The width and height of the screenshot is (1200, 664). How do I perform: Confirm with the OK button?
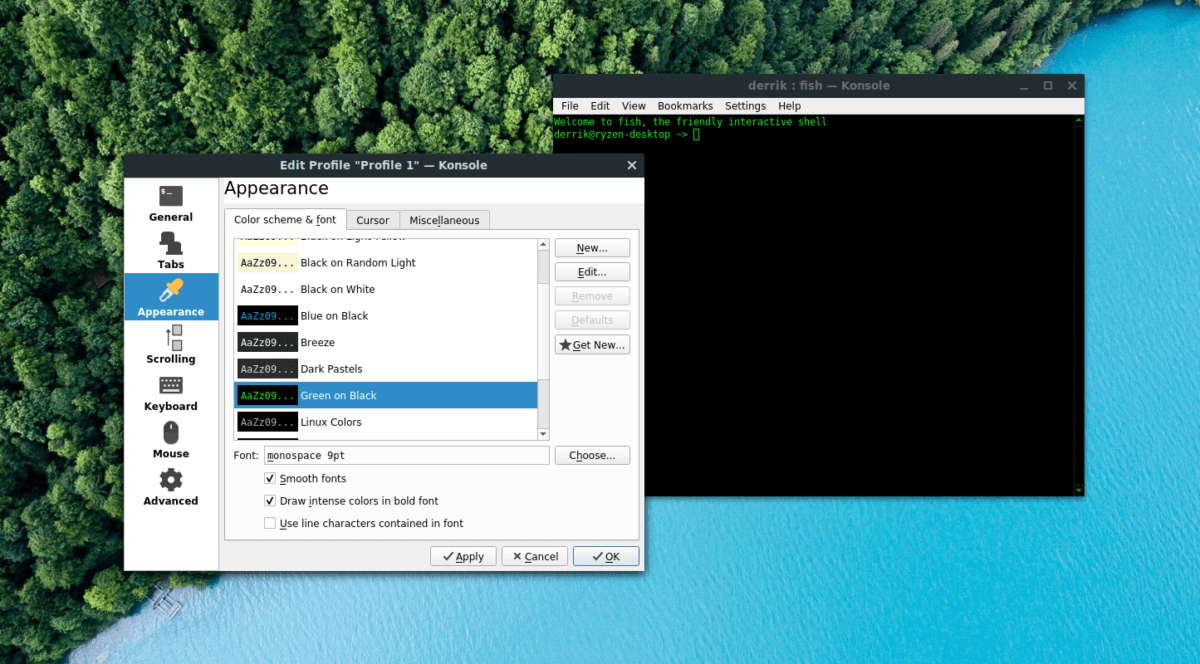pyautogui.click(x=606, y=556)
